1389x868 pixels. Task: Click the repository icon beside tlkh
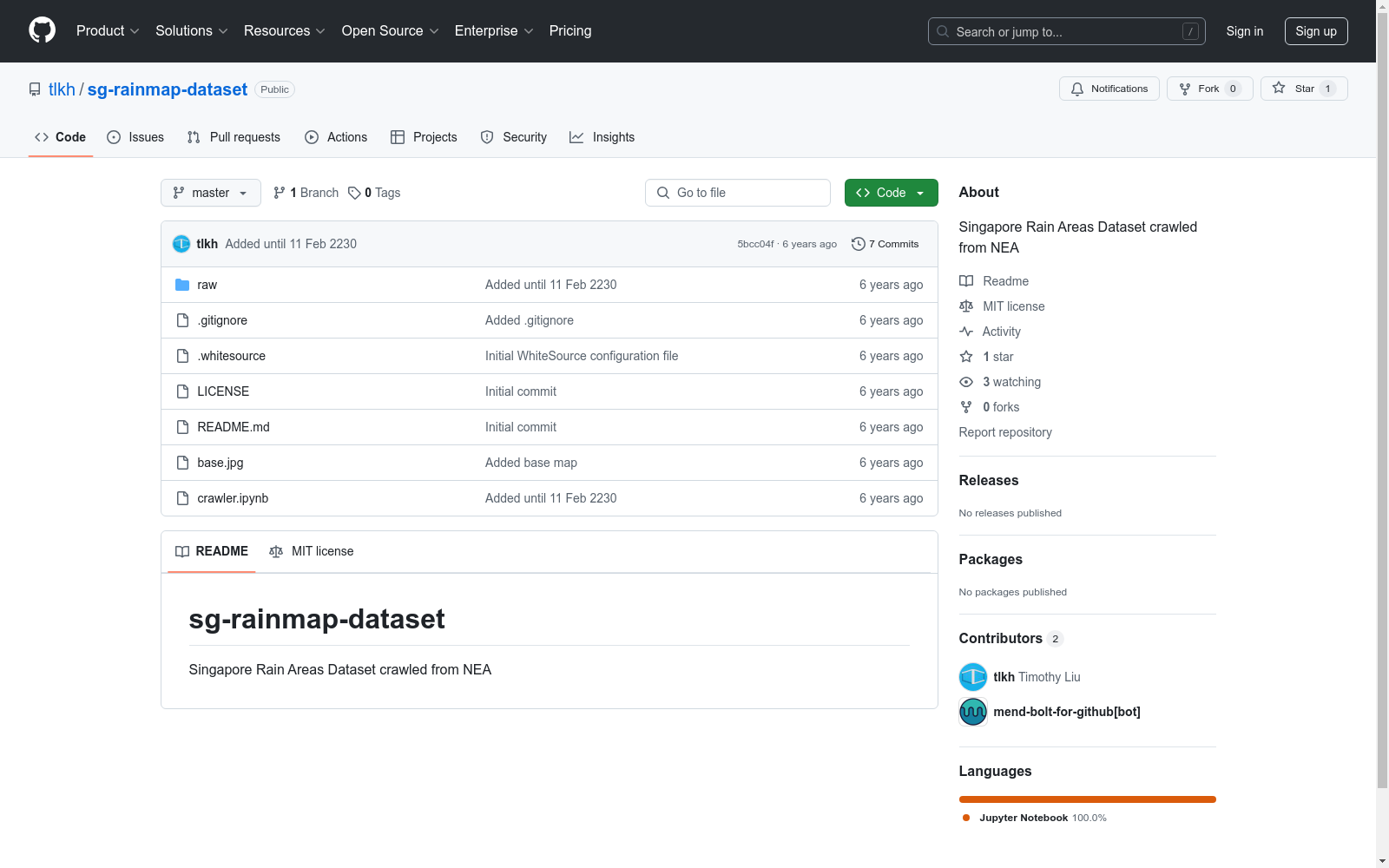point(35,89)
